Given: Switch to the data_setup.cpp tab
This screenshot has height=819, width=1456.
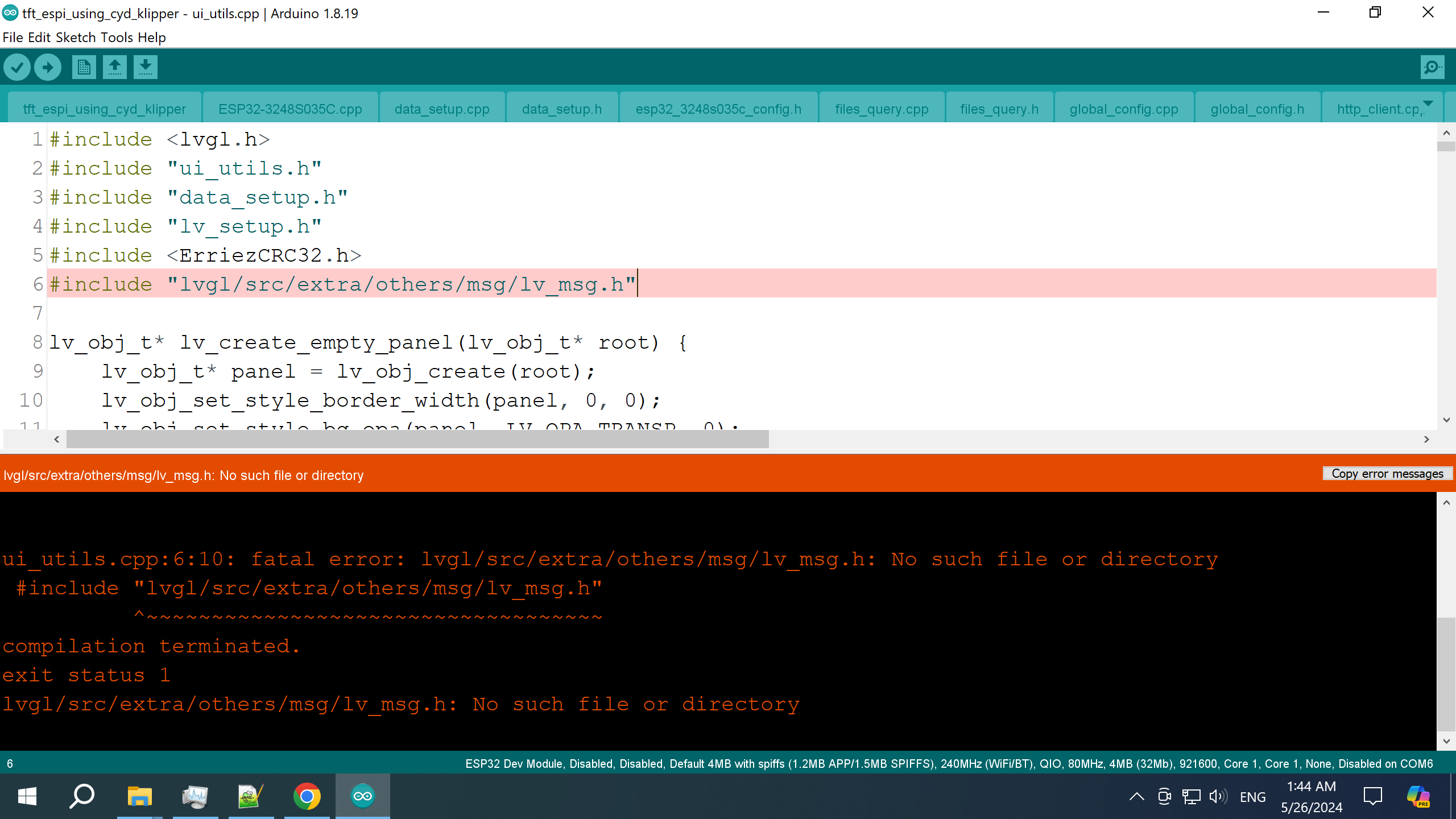Looking at the screenshot, I should [x=442, y=109].
